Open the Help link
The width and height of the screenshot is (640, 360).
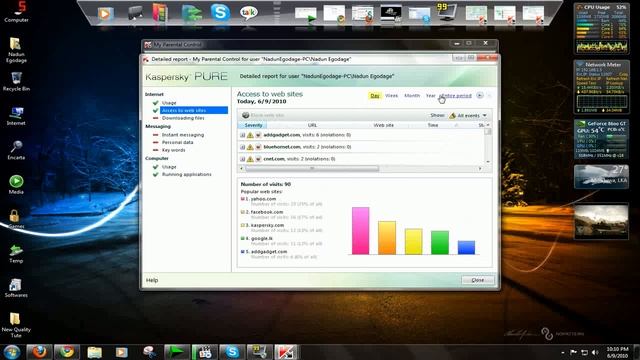(152, 280)
